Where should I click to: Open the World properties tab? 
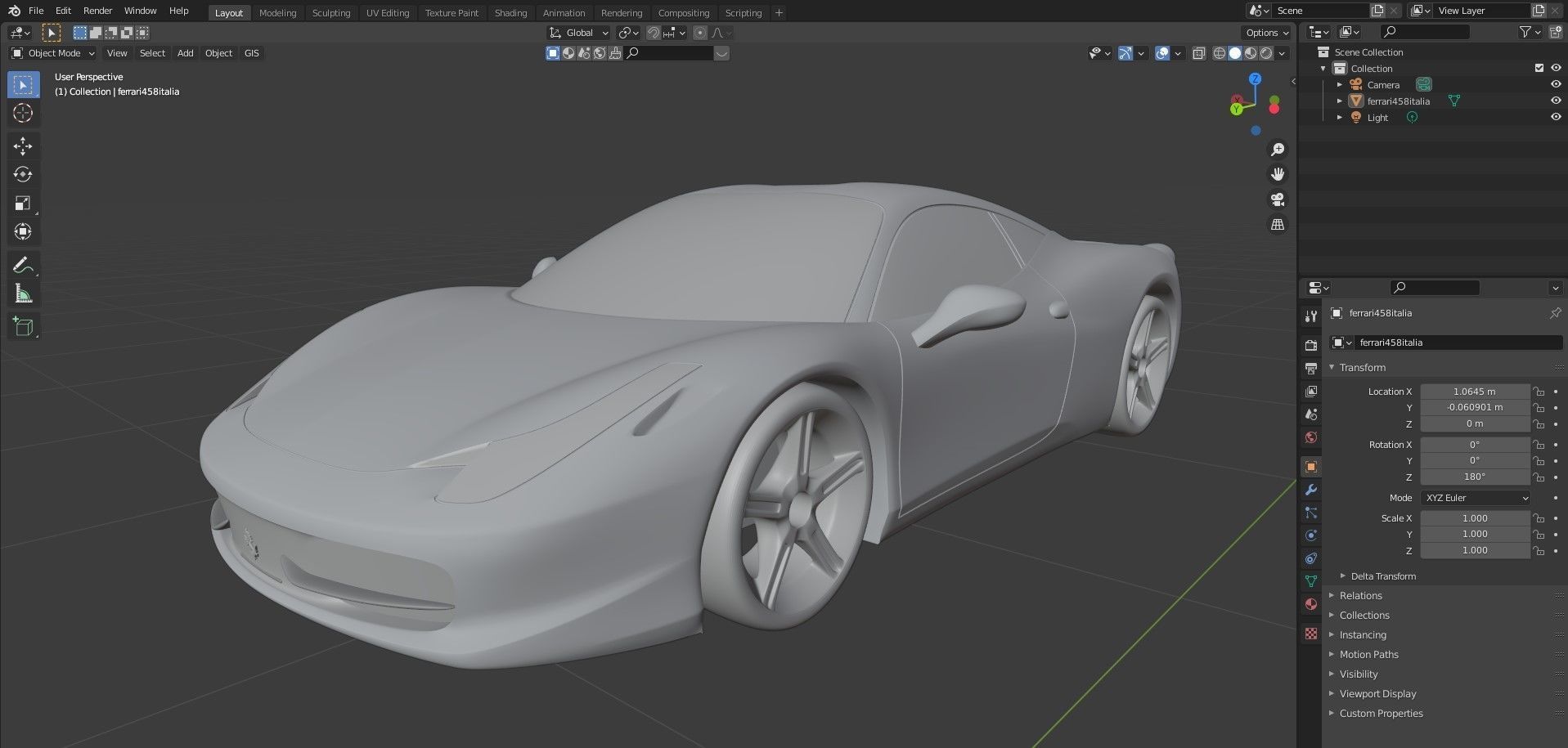point(1311,437)
